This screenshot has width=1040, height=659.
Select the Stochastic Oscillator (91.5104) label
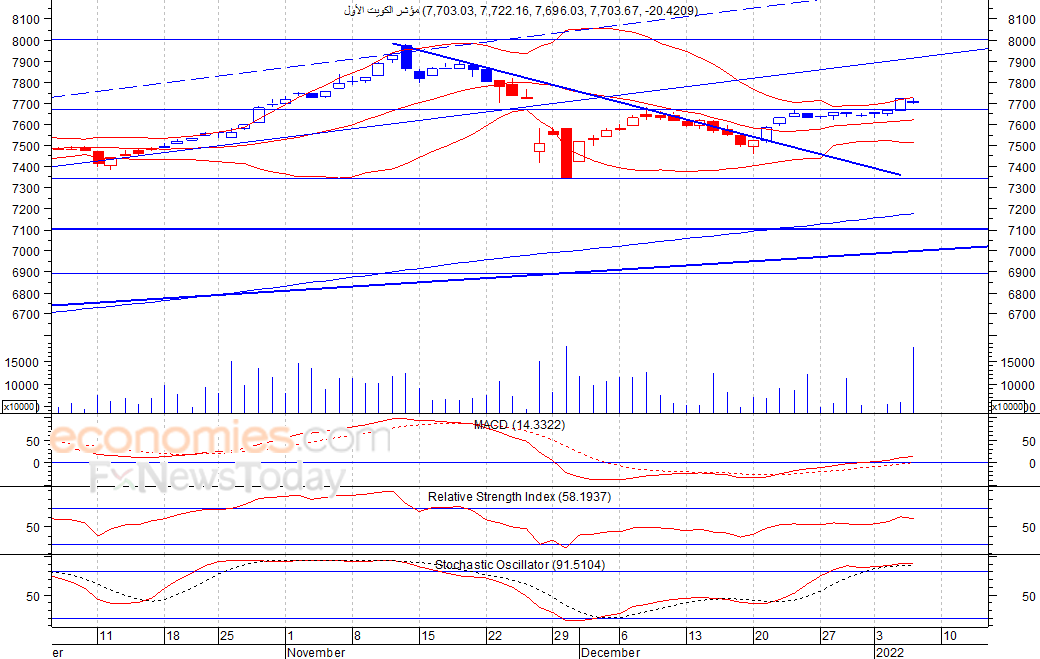[520, 565]
